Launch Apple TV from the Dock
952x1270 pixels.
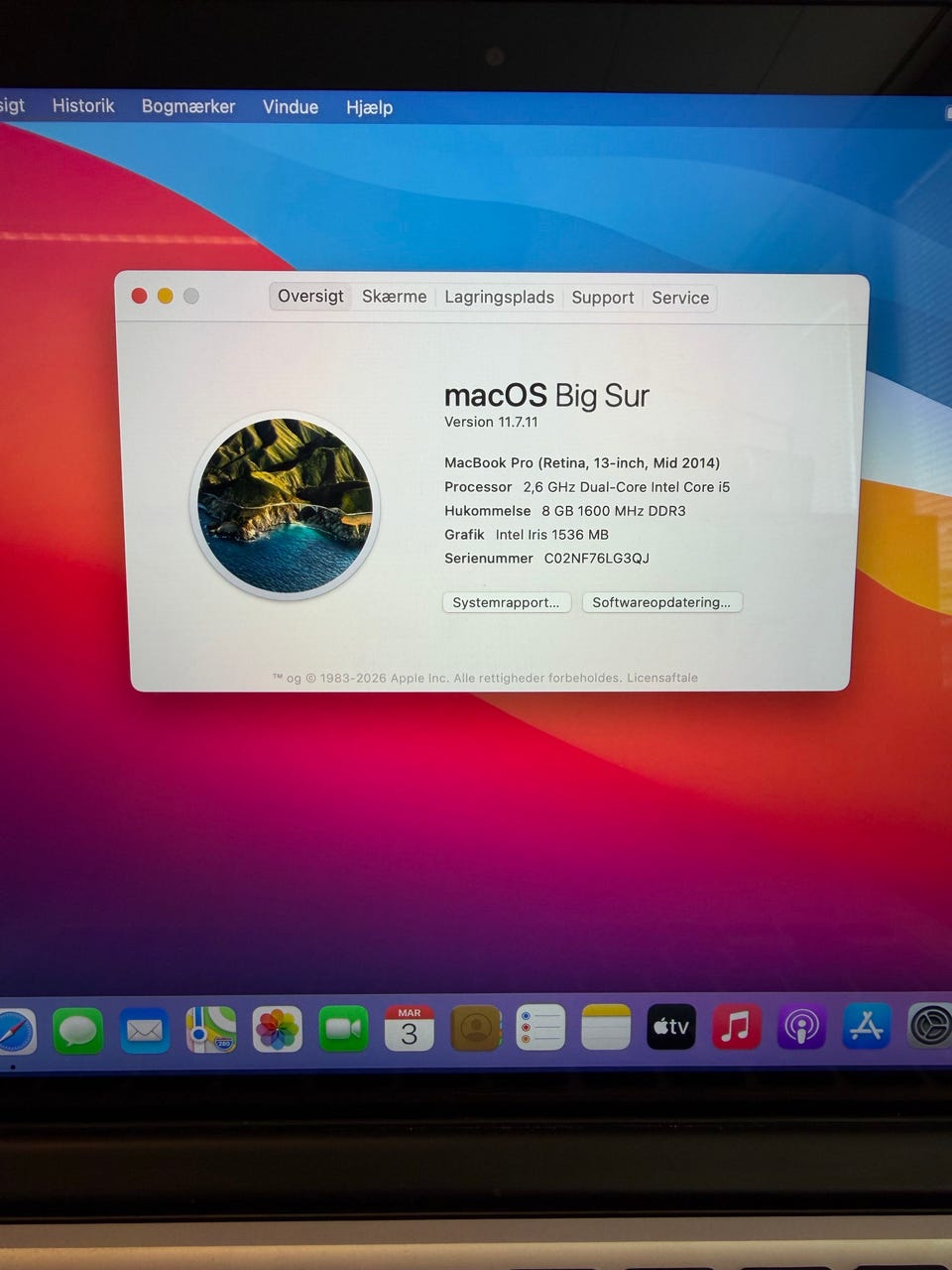[x=671, y=1027]
